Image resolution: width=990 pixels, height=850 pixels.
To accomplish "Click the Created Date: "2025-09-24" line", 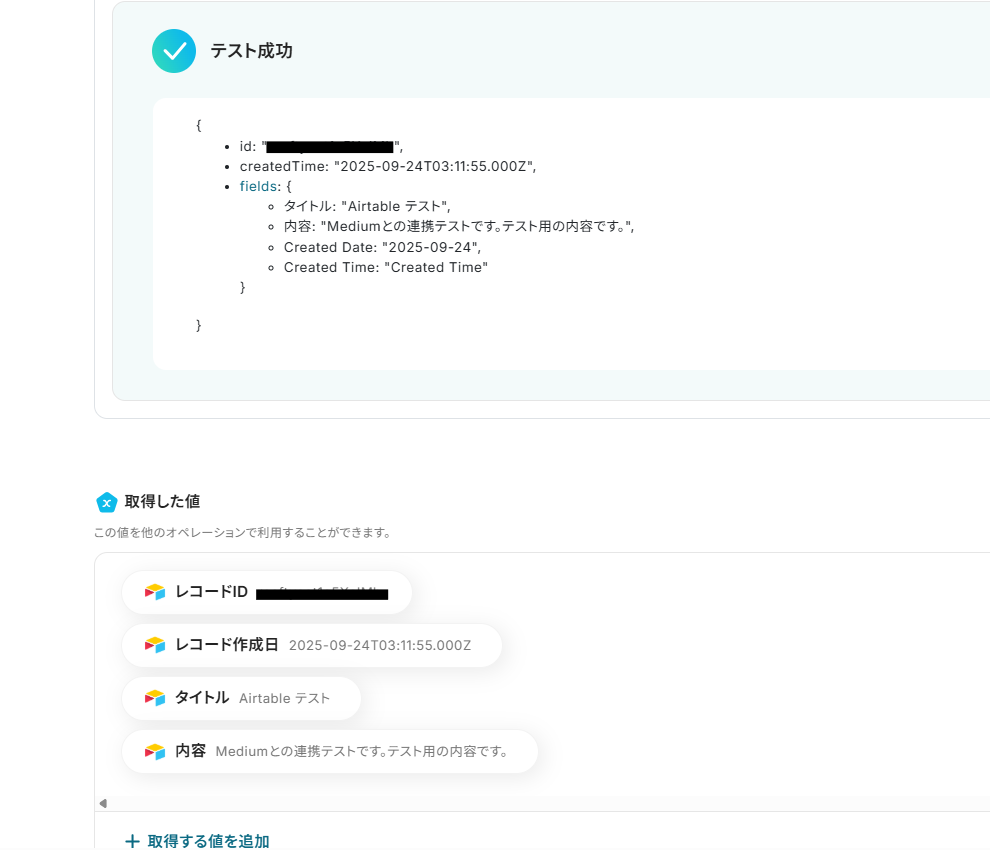I will 382,248.
